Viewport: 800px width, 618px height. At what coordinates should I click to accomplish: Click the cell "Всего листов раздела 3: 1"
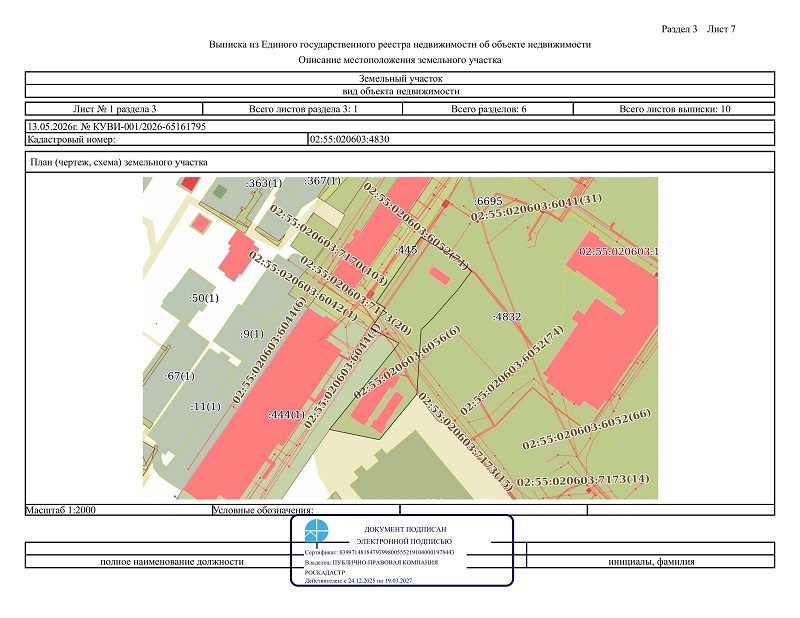click(x=303, y=109)
